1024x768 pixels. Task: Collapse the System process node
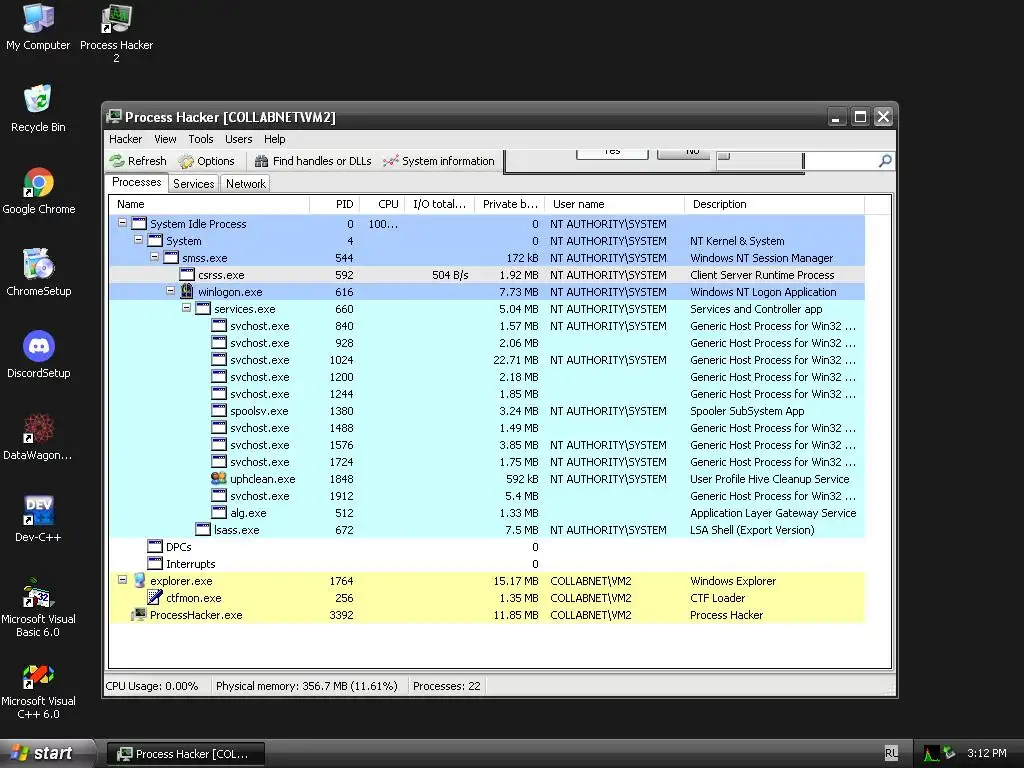(138, 240)
